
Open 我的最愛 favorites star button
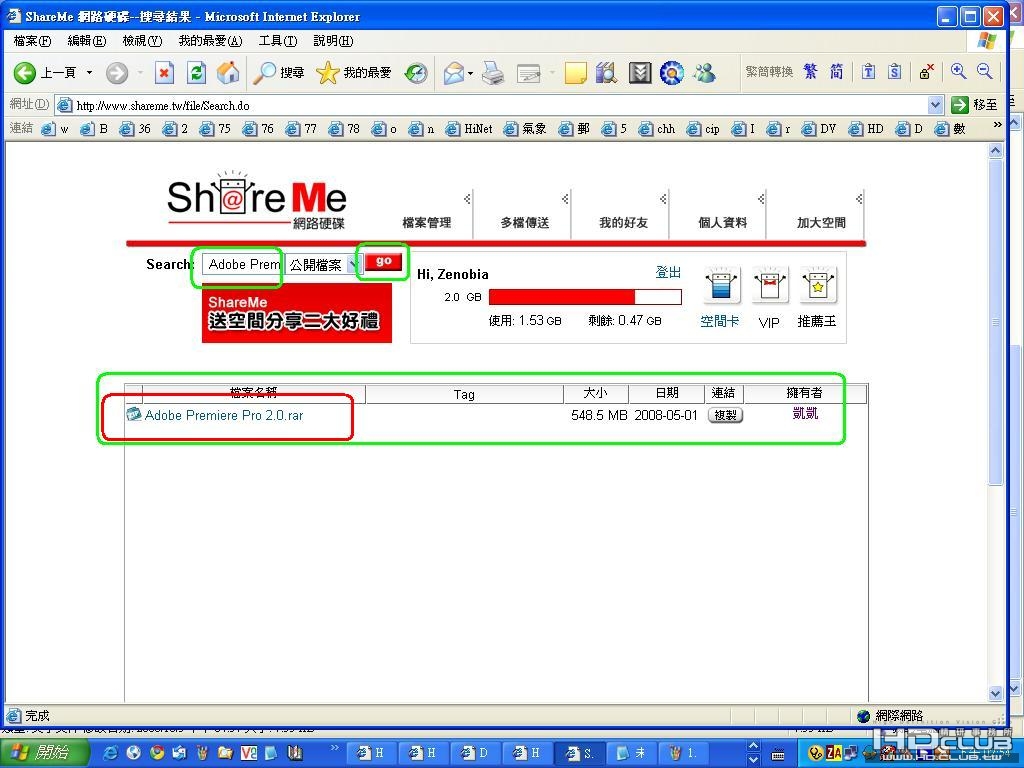click(x=353, y=72)
